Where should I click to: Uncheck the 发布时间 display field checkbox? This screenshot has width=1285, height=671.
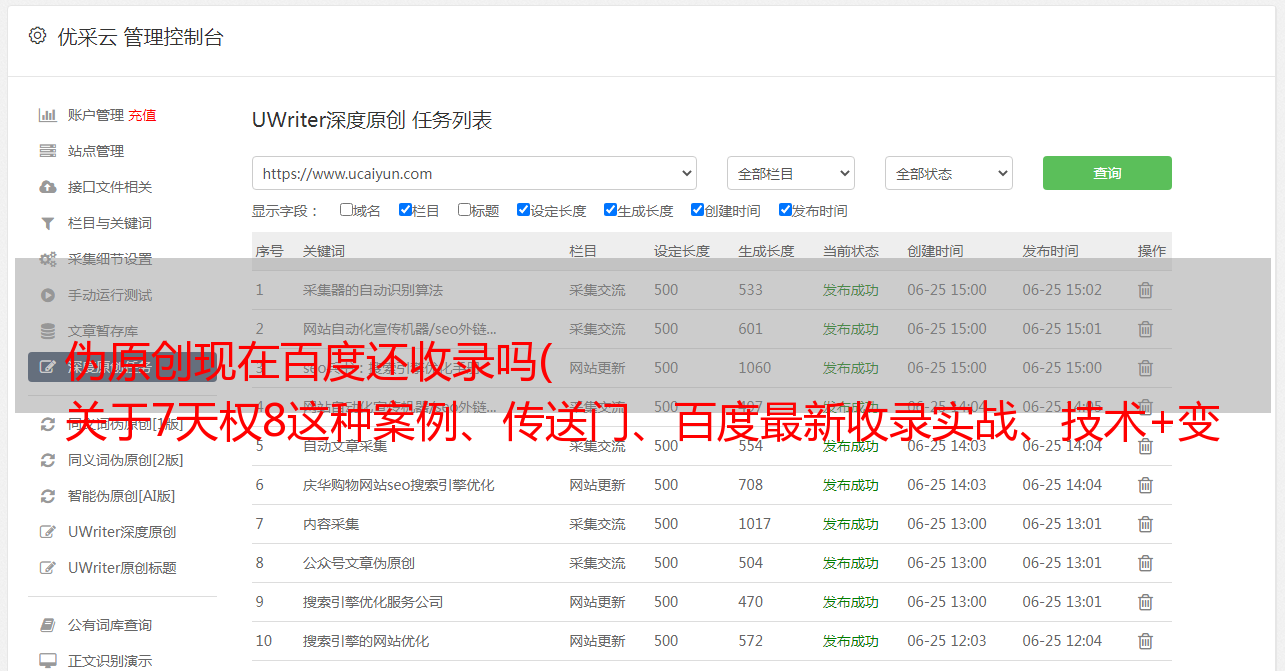pos(785,210)
